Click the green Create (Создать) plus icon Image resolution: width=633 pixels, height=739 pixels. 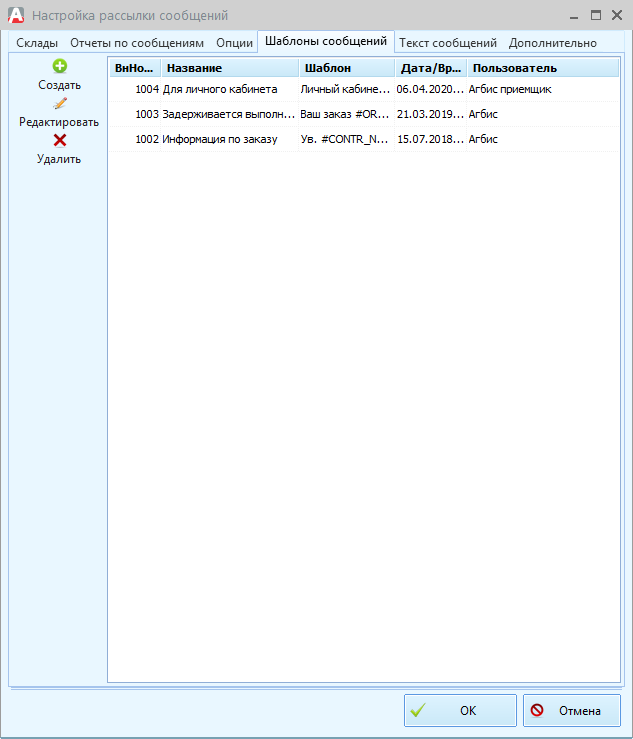(x=59, y=67)
